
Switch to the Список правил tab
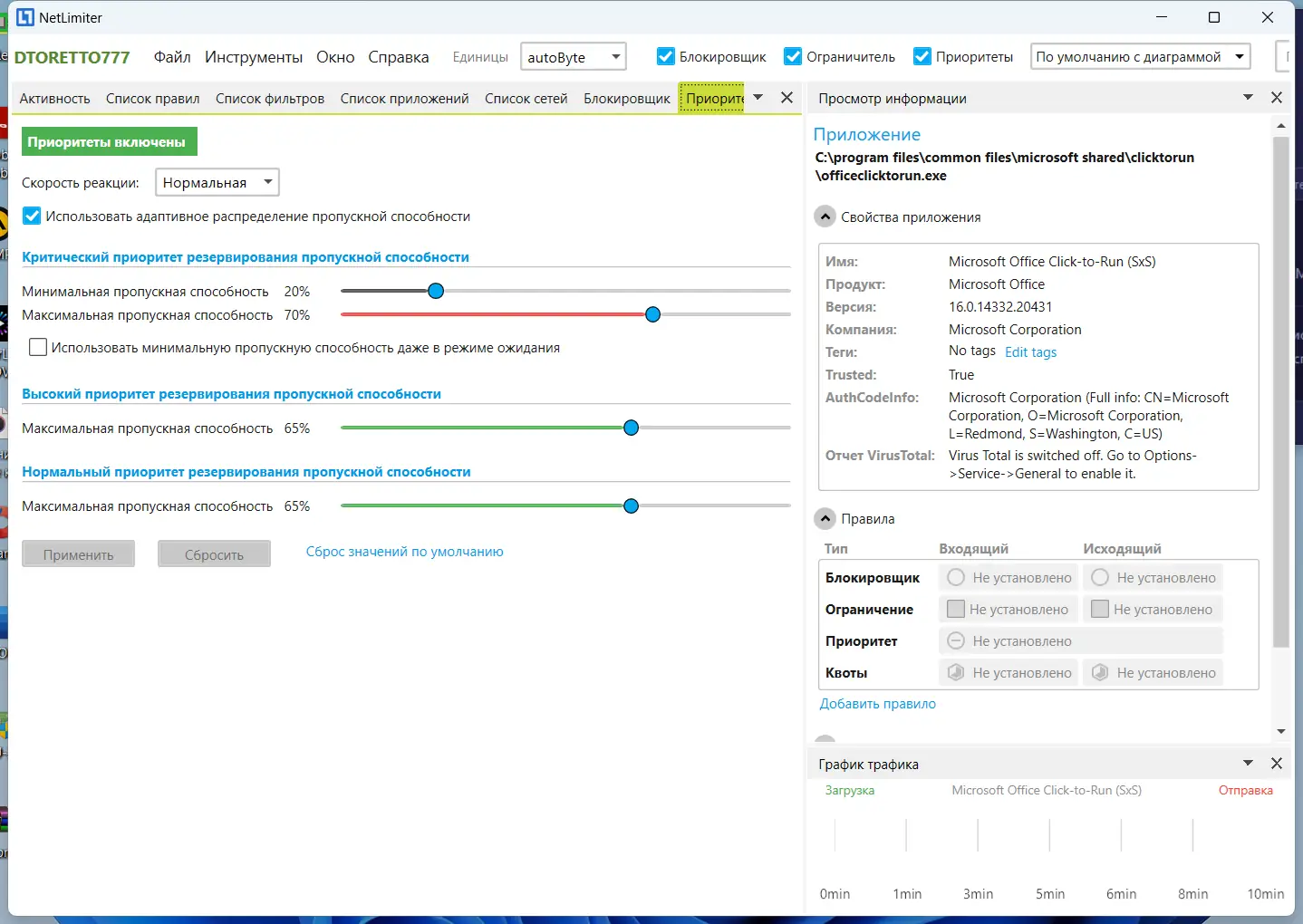(153, 99)
